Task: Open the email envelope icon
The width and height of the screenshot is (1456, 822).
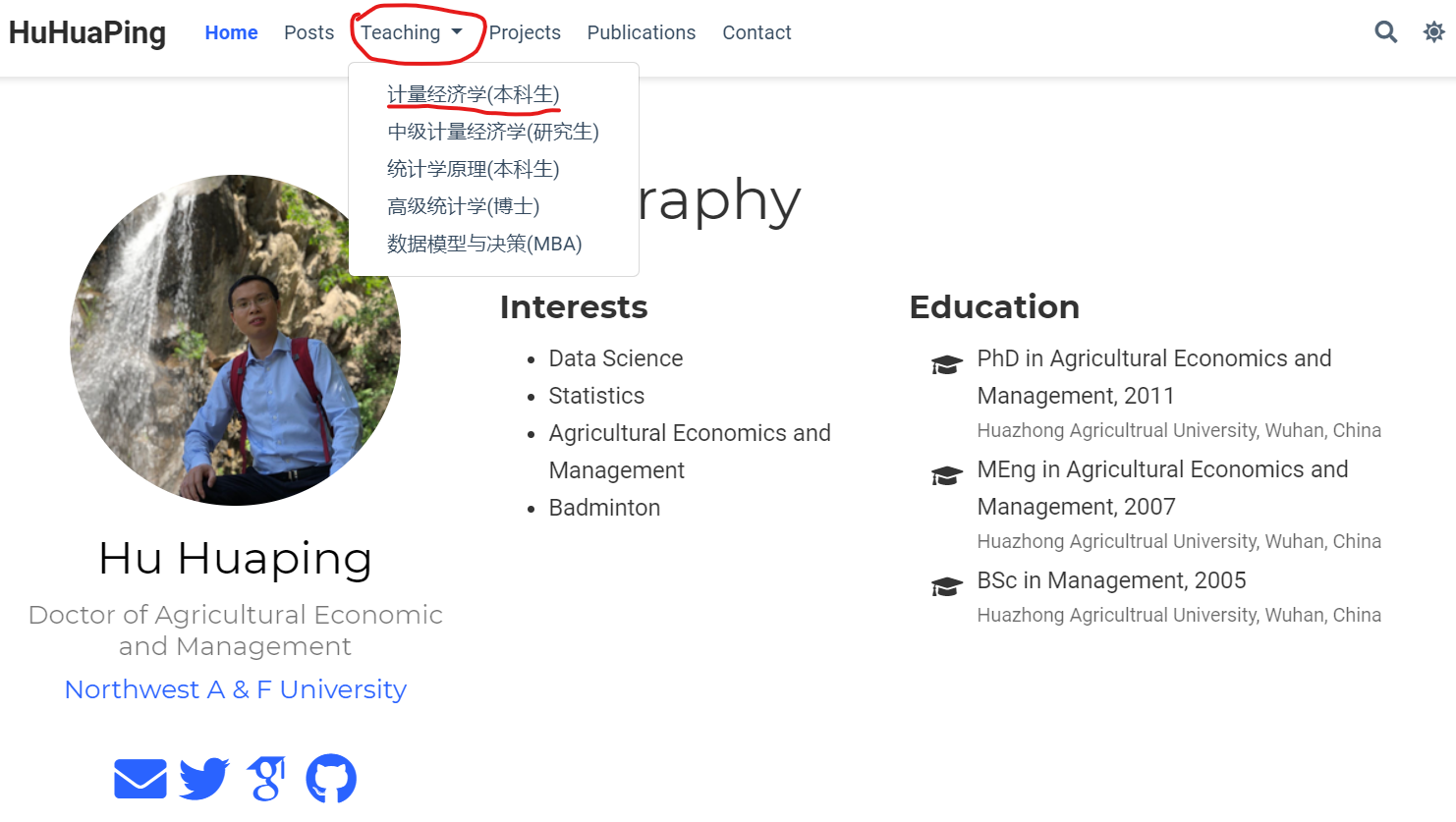Action: click(x=140, y=779)
